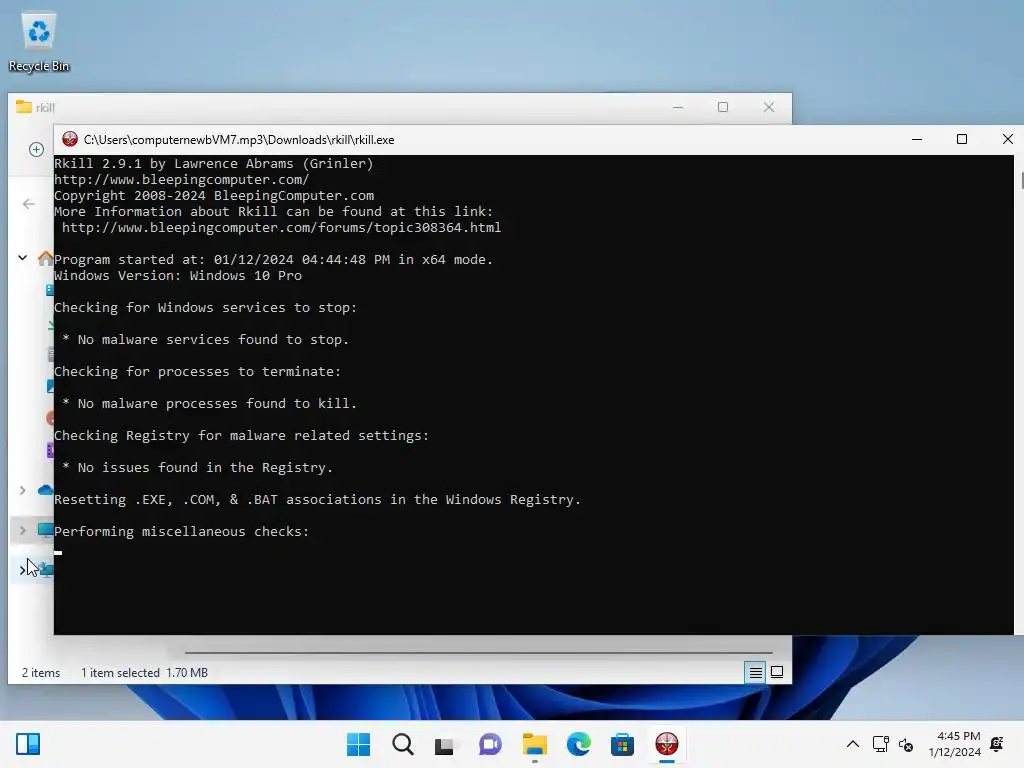Click the Explorer horizontal scrollbar
The image size is (1024, 768).
[x=479, y=652]
